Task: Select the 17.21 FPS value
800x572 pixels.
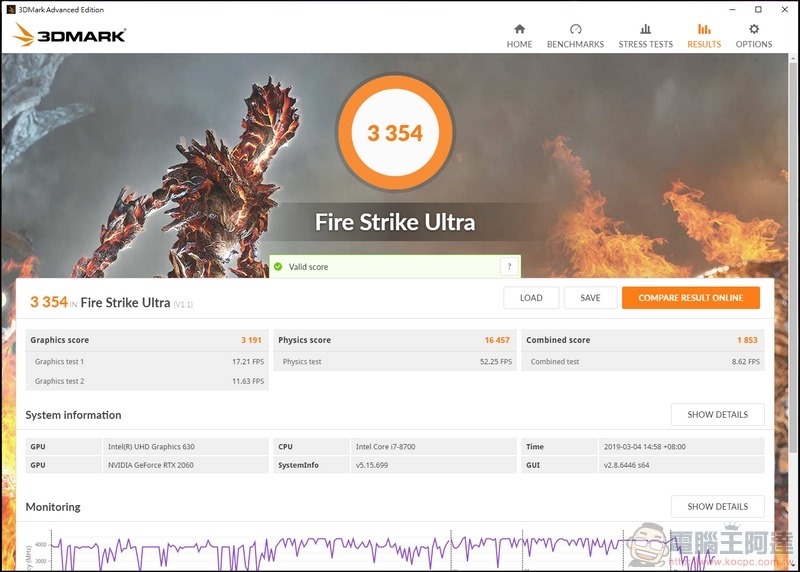Action: coord(248,362)
